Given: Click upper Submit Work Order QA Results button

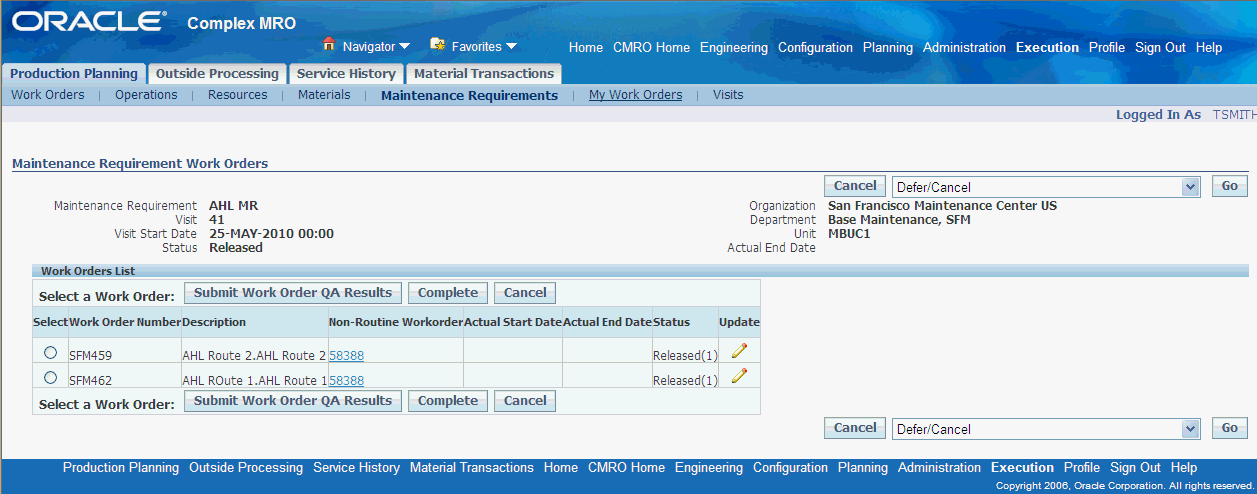Looking at the screenshot, I should (x=293, y=293).
